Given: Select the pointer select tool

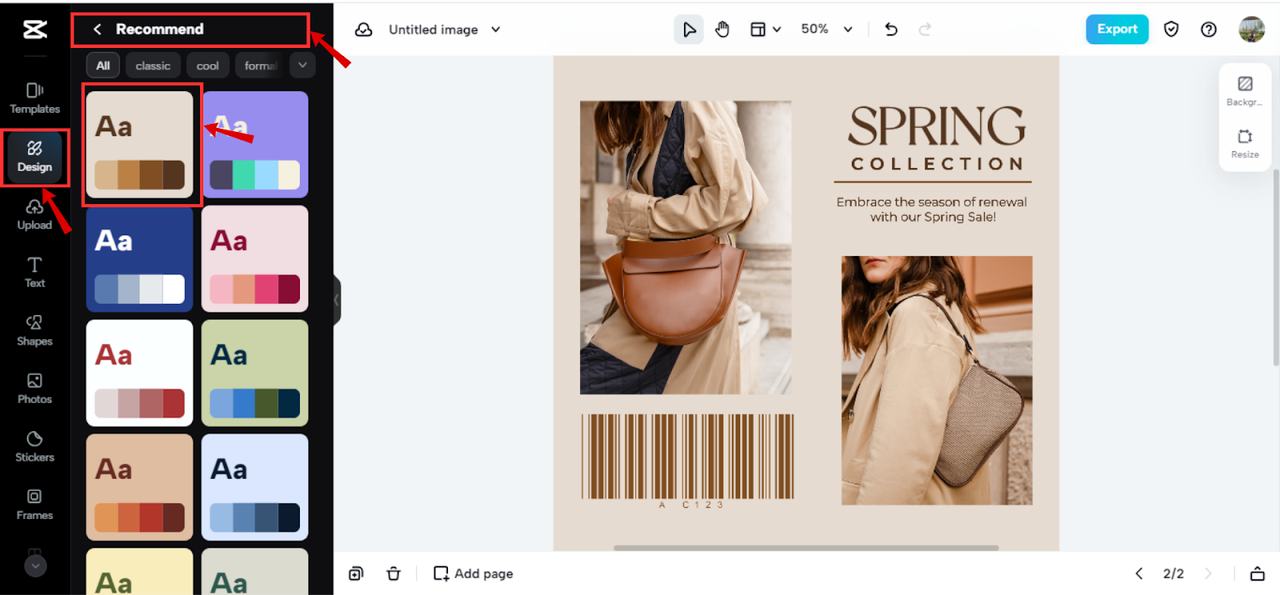Looking at the screenshot, I should coord(689,30).
